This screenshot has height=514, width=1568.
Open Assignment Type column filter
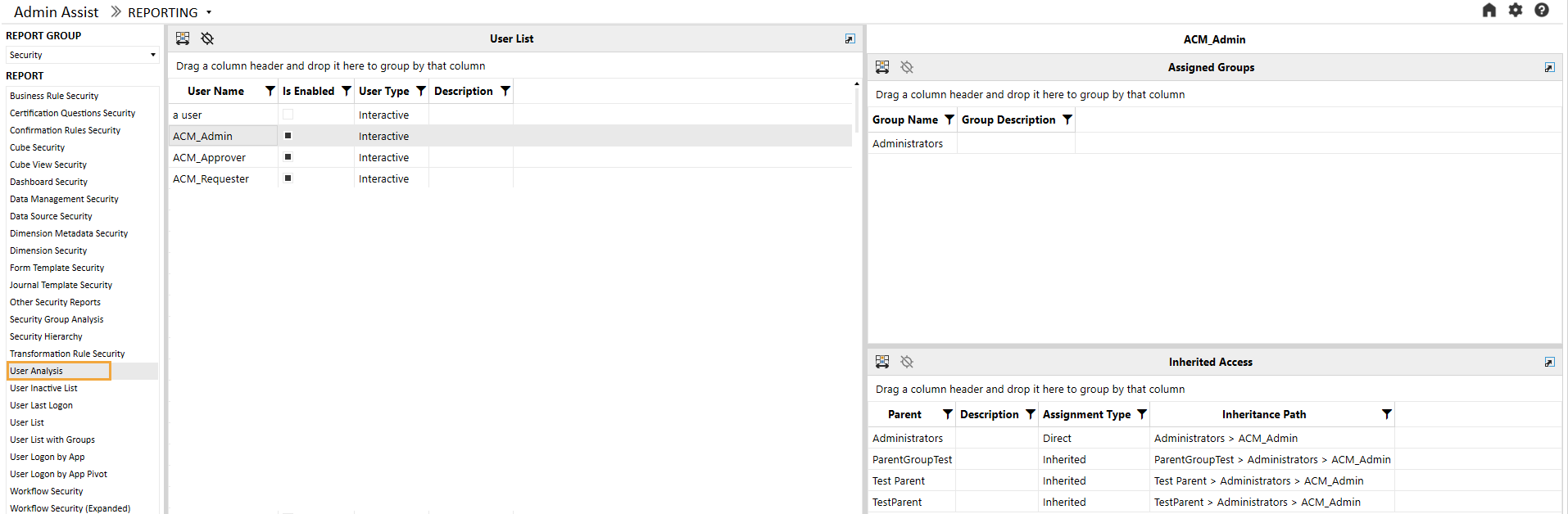tap(1142, 414)
